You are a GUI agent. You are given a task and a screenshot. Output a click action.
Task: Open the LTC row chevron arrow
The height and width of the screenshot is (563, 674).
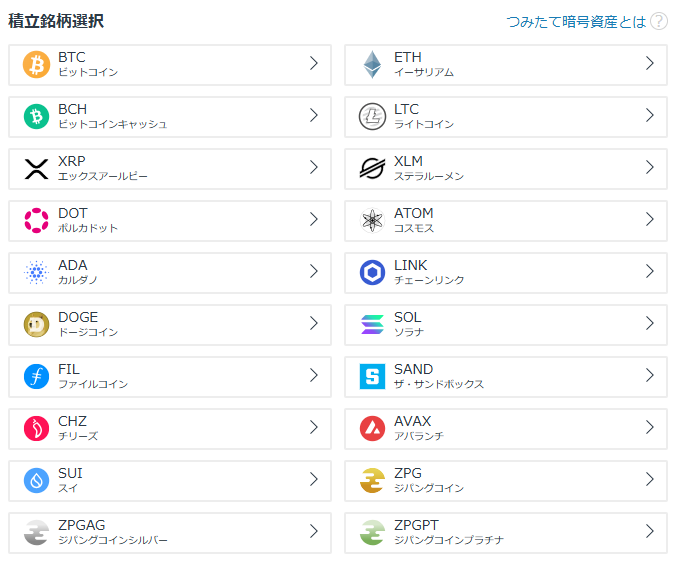[650, 115]
